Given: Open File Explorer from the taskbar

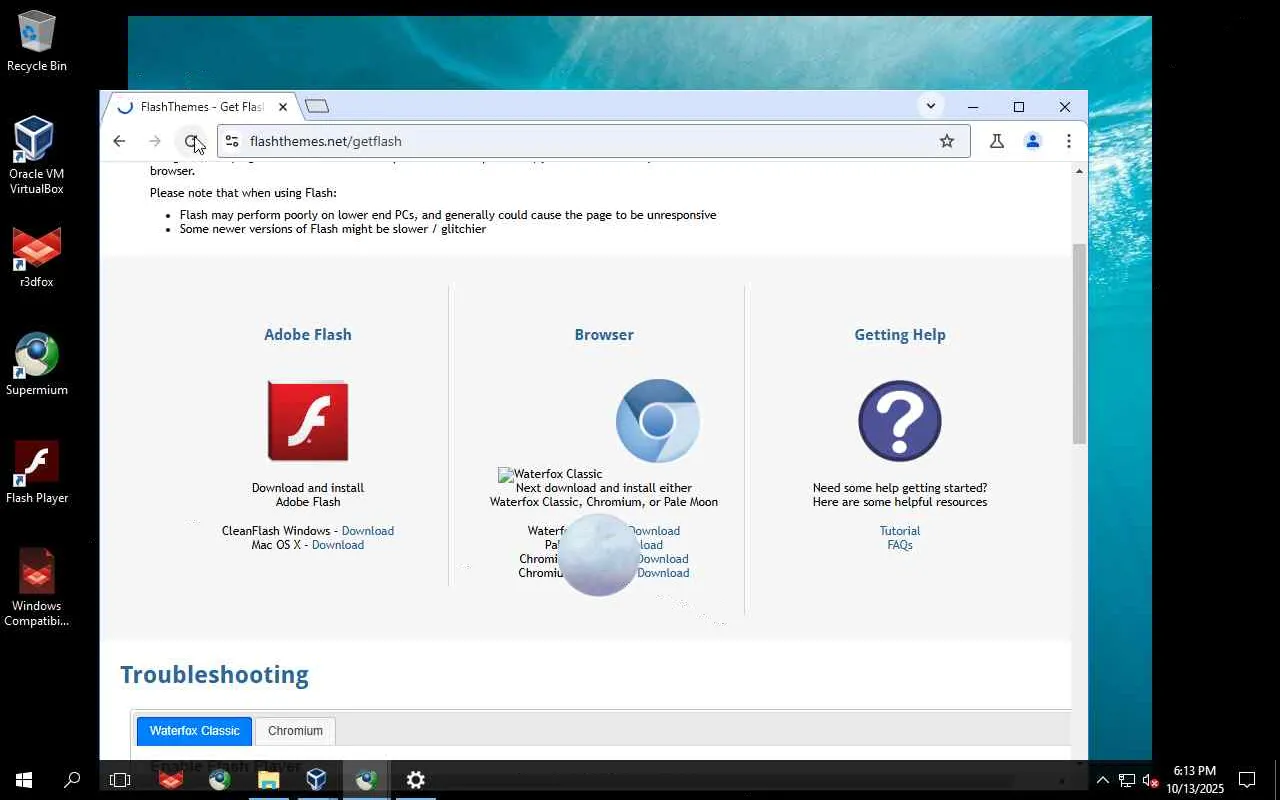Looking at the screenshot, I should pyautogui.click(x=268, y=780).
